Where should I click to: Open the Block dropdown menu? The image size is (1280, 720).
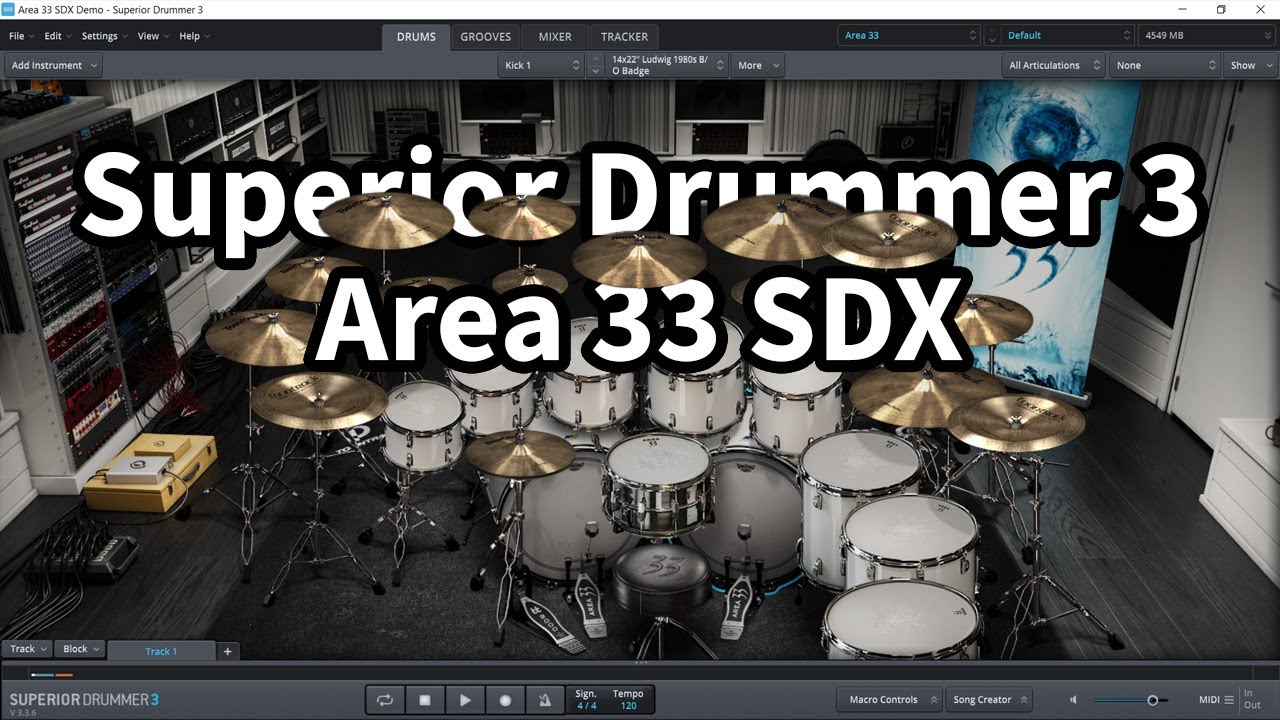(x=80, y=649)
